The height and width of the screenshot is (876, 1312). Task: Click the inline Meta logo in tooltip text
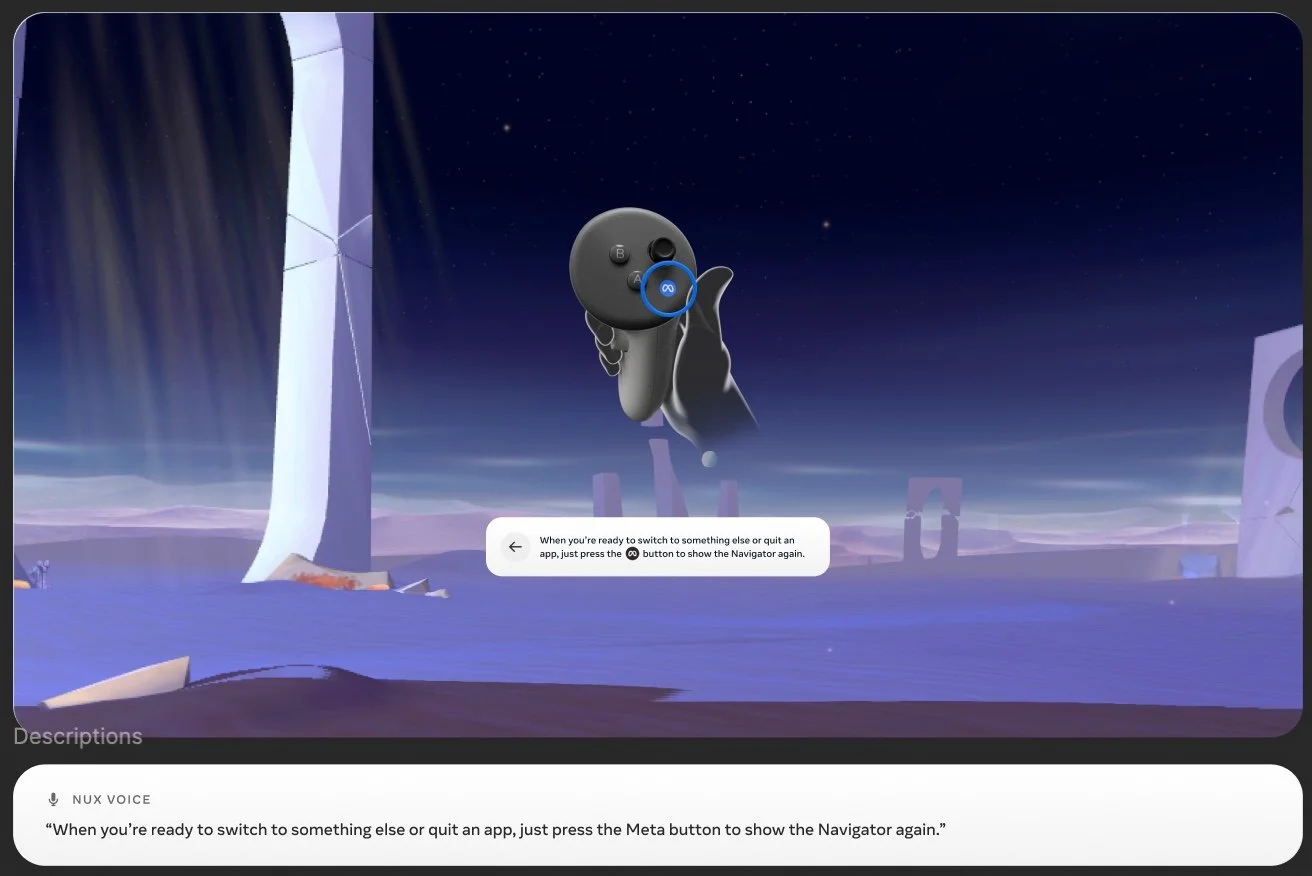coord(632,553)
